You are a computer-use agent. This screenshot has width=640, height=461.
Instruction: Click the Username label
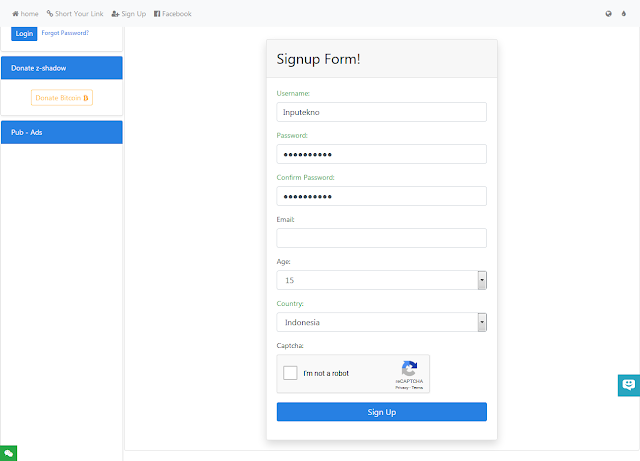pos(293,93)
